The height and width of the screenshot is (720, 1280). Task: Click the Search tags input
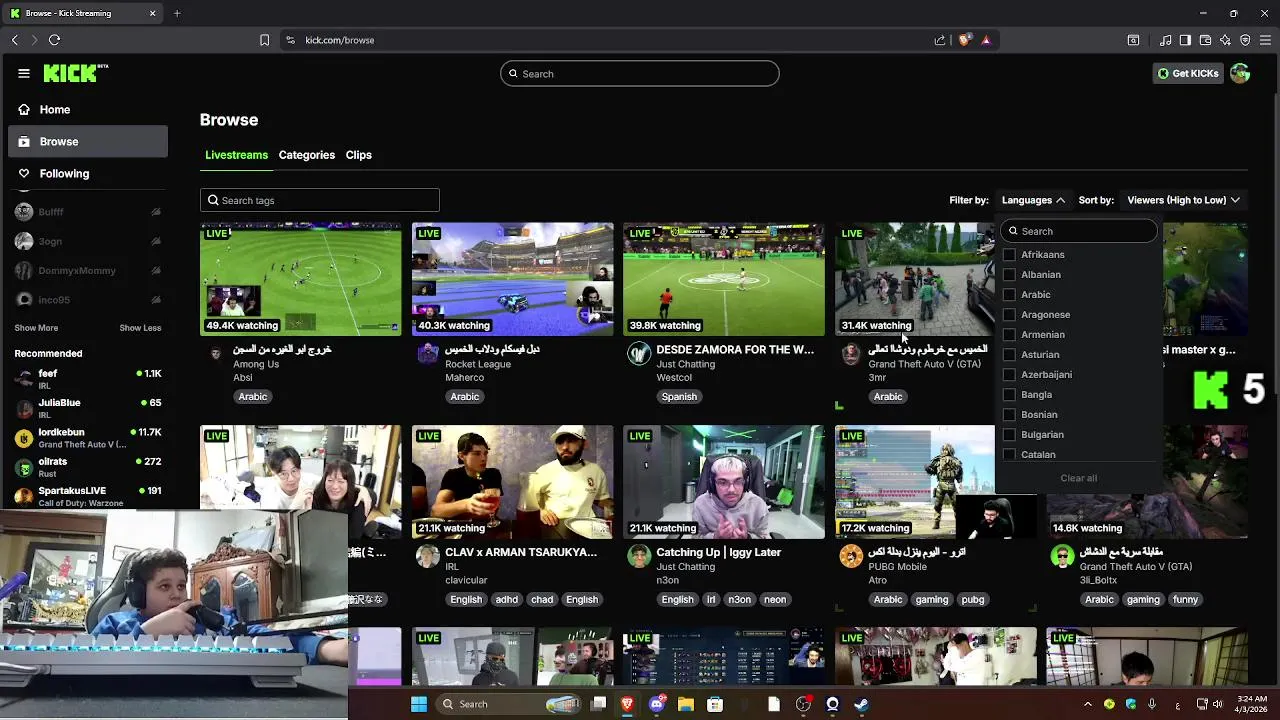pos(320,200)
